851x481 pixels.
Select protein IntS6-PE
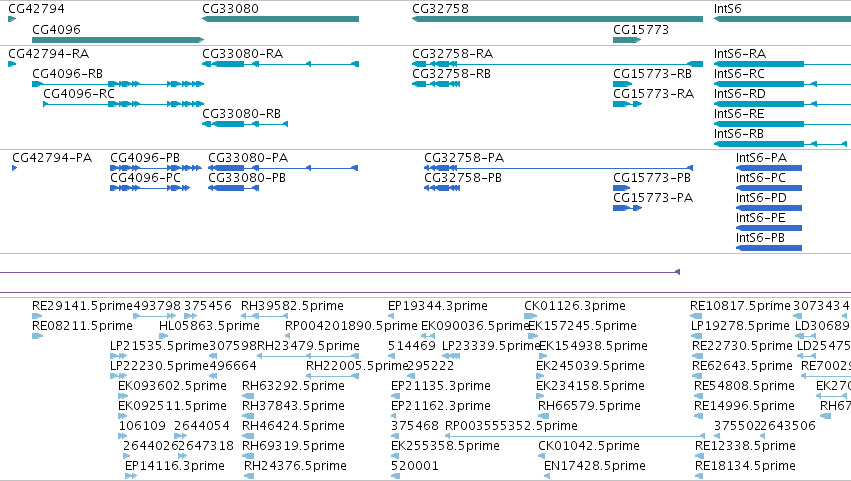(761, 218)
